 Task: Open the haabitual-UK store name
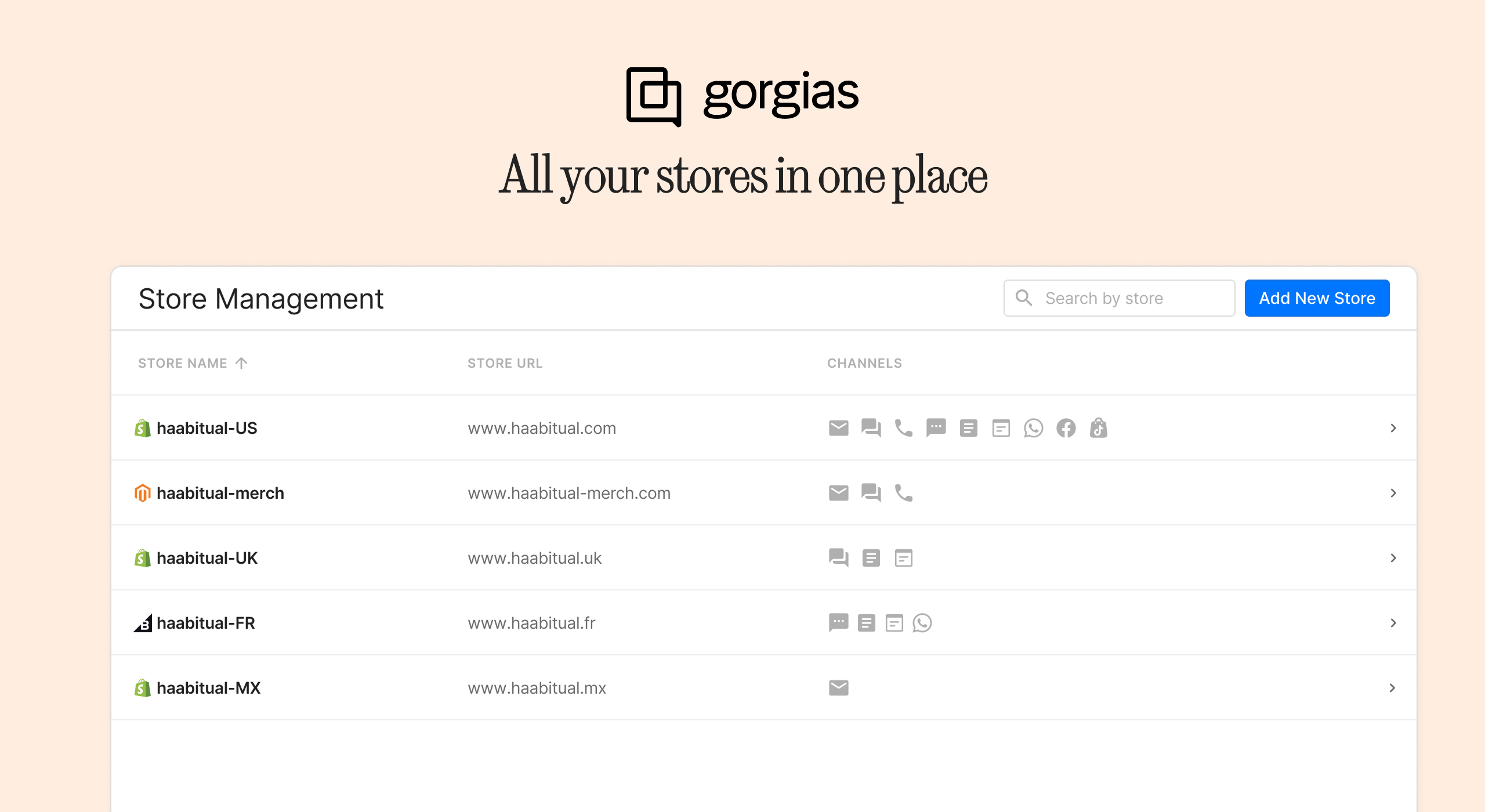click(207, 558)
